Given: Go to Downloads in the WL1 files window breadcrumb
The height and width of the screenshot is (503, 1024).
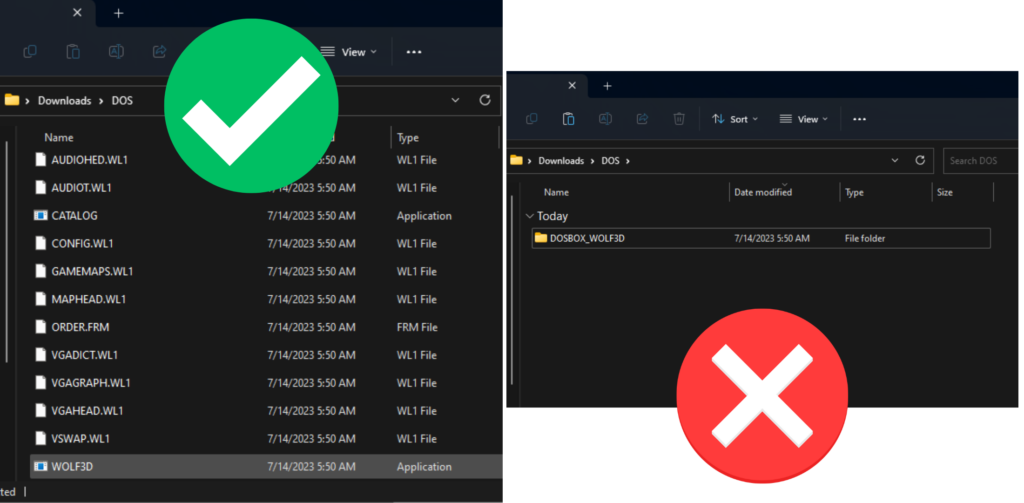Looking at the screenshot, I should tap(64, 101).
